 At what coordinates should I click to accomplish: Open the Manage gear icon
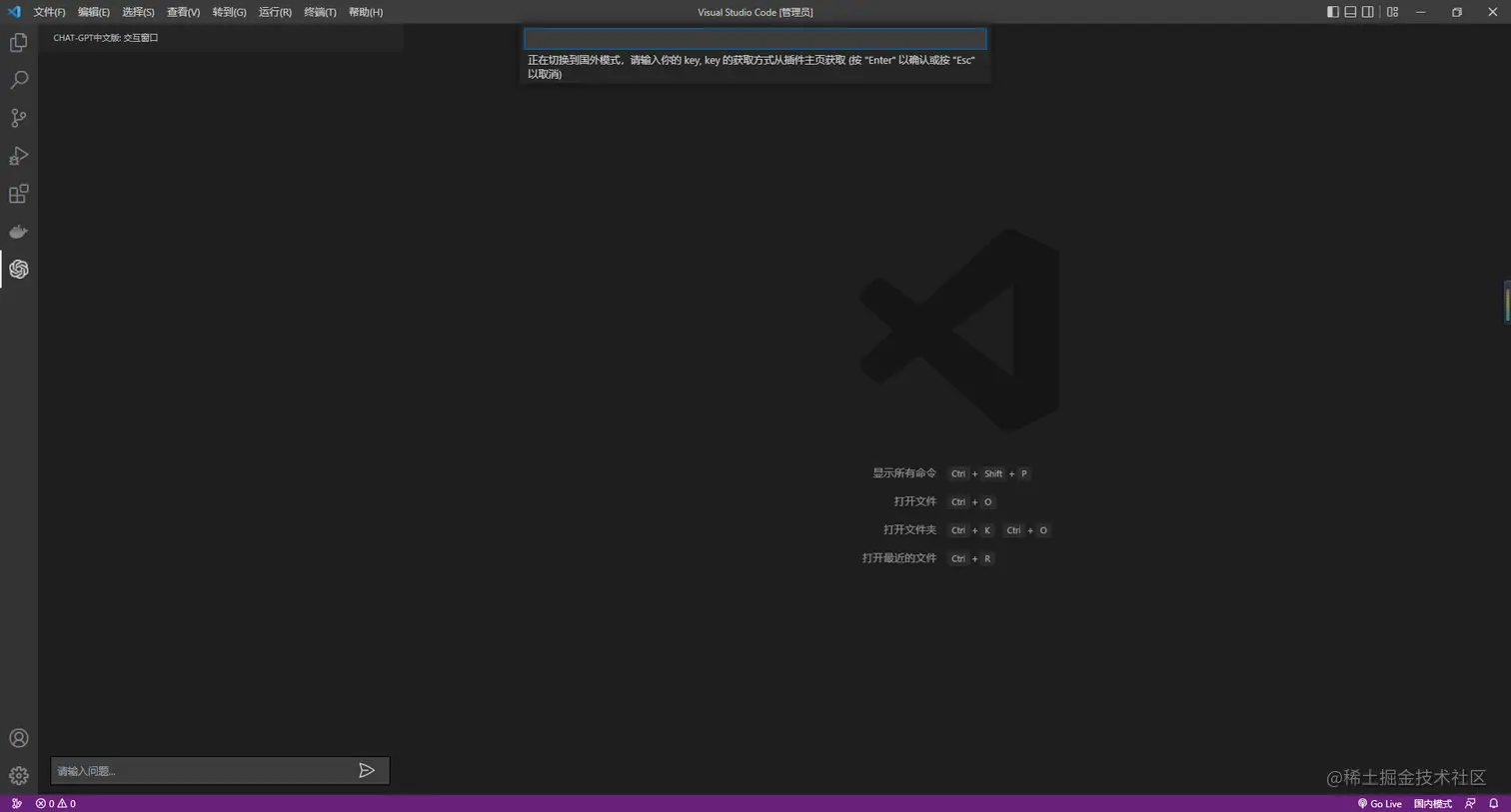(x=19, y=776)
